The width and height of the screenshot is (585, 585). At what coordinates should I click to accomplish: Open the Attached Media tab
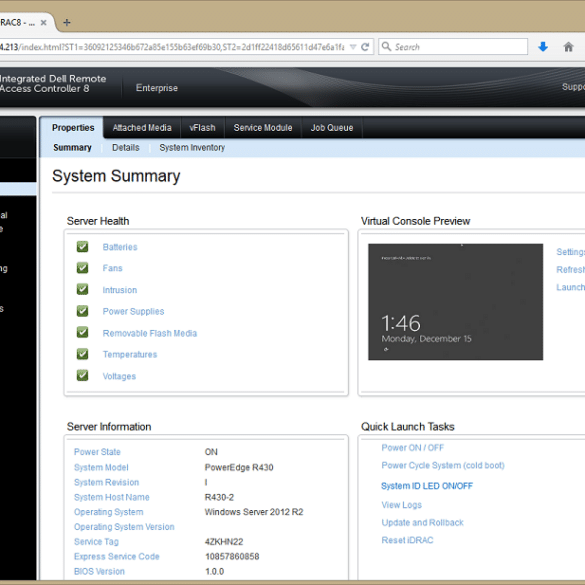tap(142, 128)
